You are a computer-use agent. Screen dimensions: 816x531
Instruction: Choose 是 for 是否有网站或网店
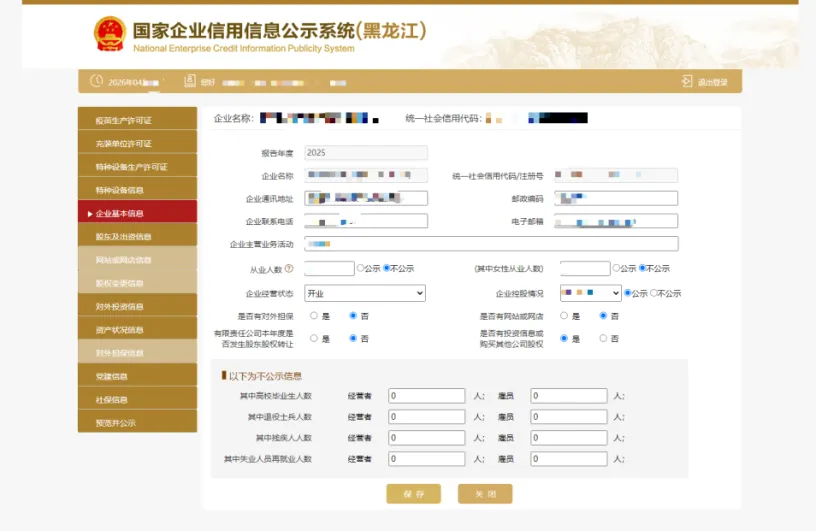pyautogui.click(x=564, y=315)
